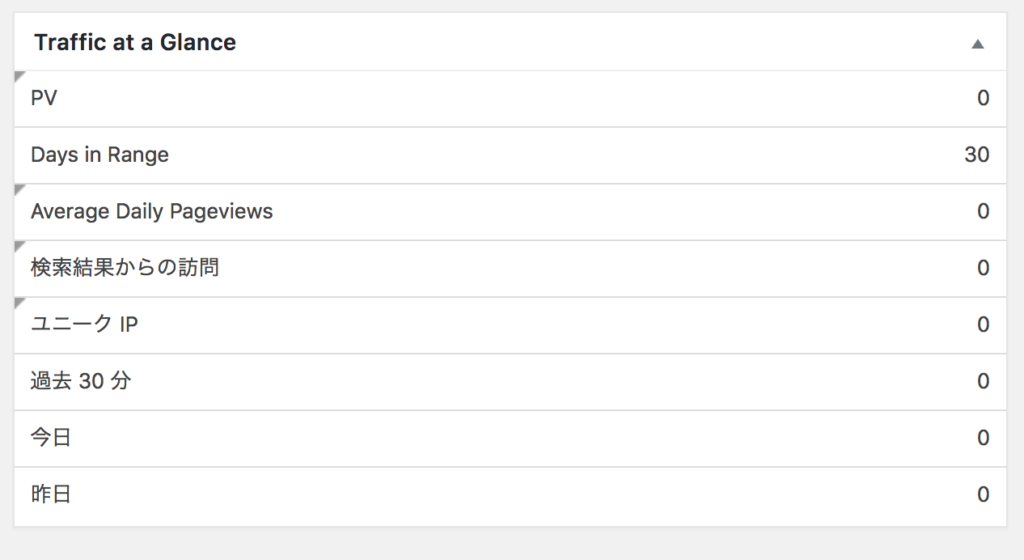
Task: Click the PV count value
Action: (x=982, y=98)
